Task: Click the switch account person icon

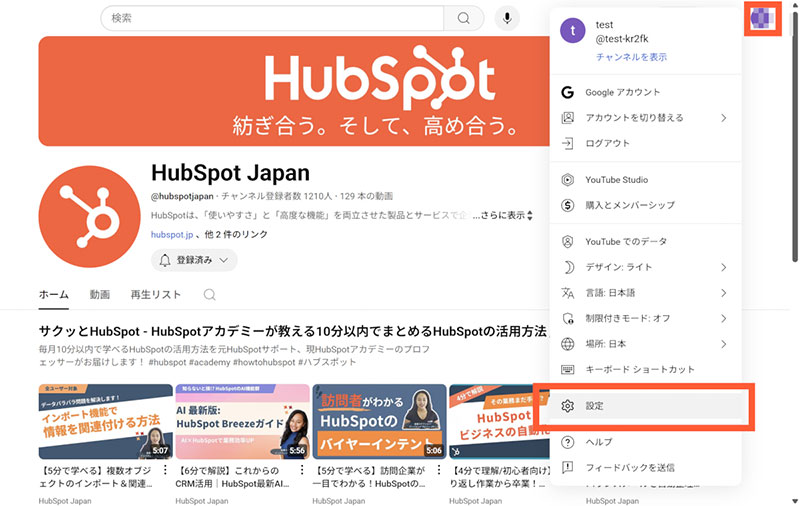Action: click(x=567, y=118)
